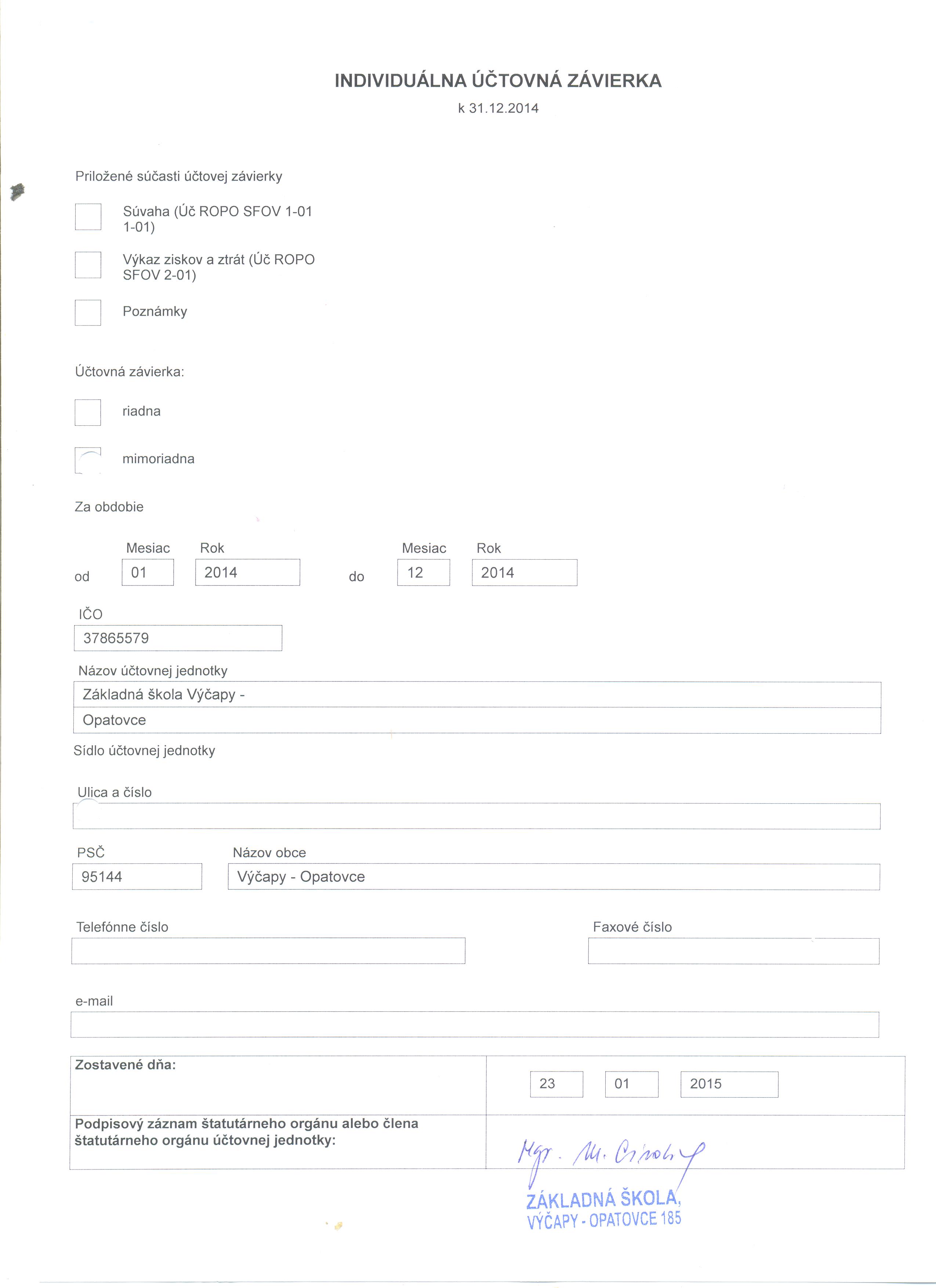The width and height of the screenshot is (936, 1288).
Task: Select the riadna checkbox
Action: click(x=88, y=412)
